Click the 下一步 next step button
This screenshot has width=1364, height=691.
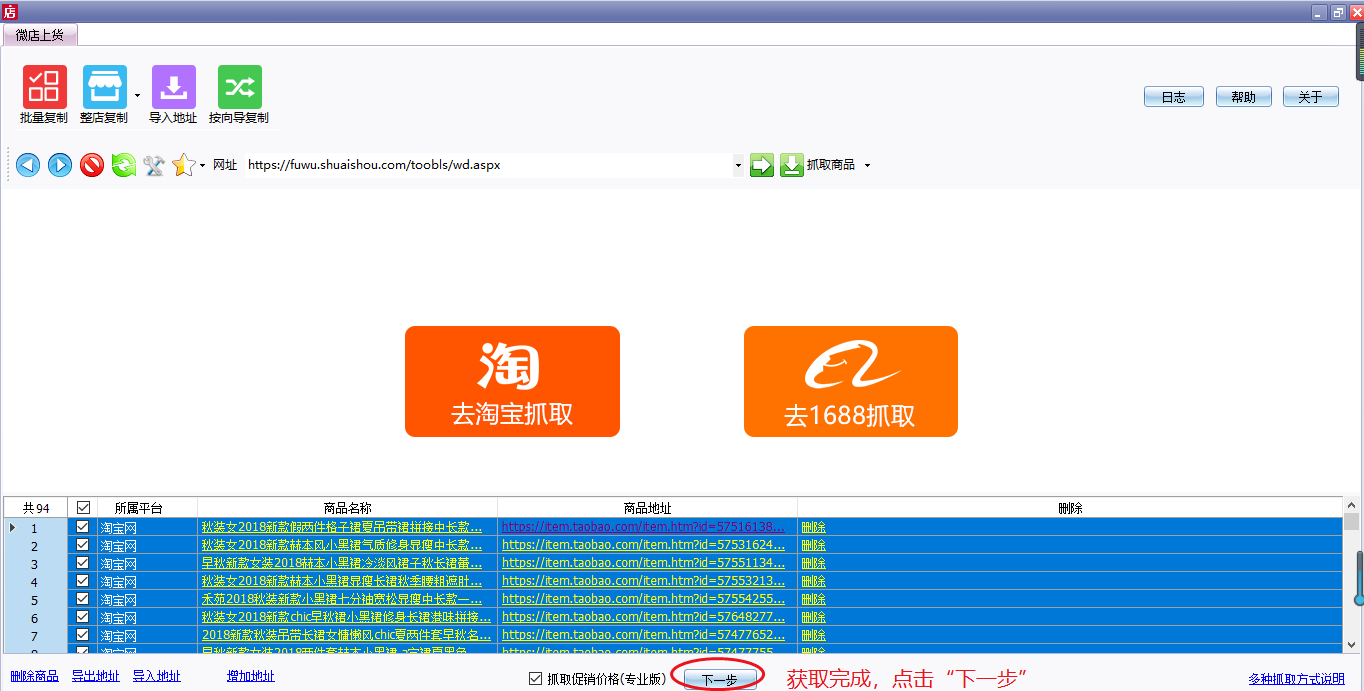coord(719,680)
